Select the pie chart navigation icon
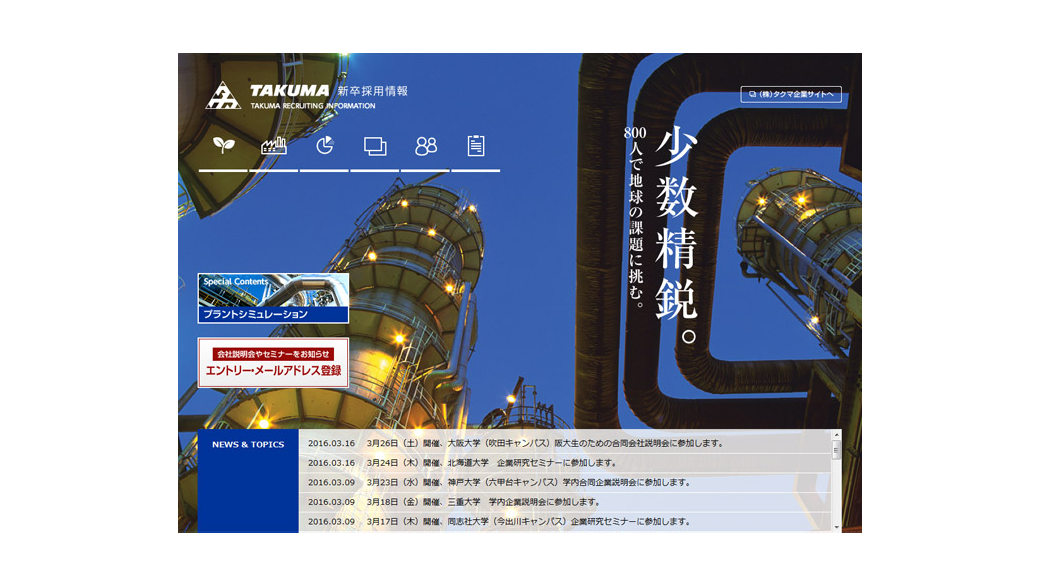This screenshot has width=1040, height=585. (x=325, y=146)
